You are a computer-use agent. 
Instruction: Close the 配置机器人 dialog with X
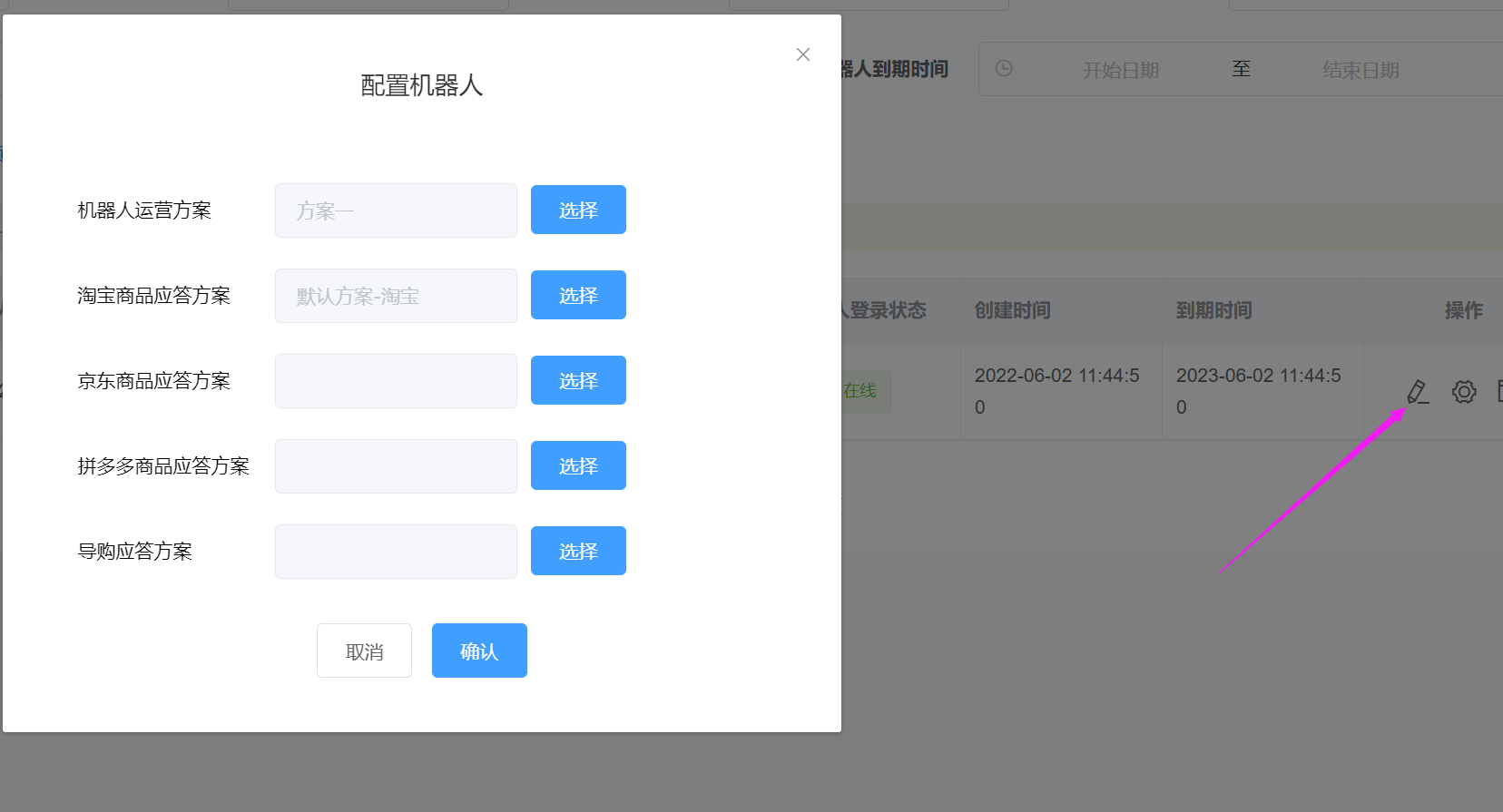coord(803,54)
